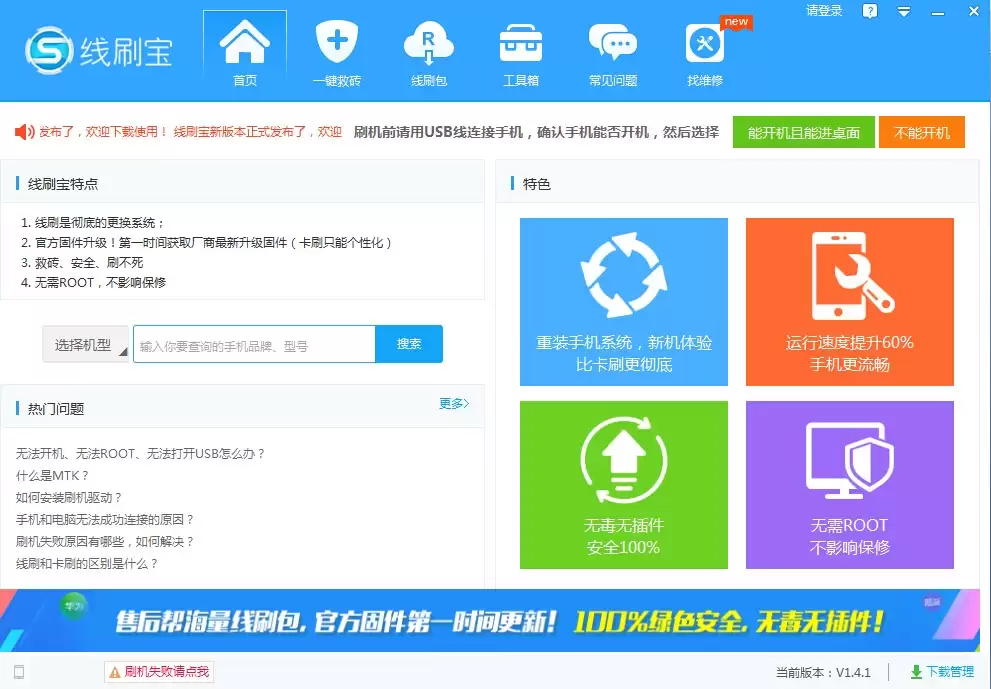Screen dimensions: 991x689
Task: Click the 特色 section header
Action: click(x=537, y=184)
